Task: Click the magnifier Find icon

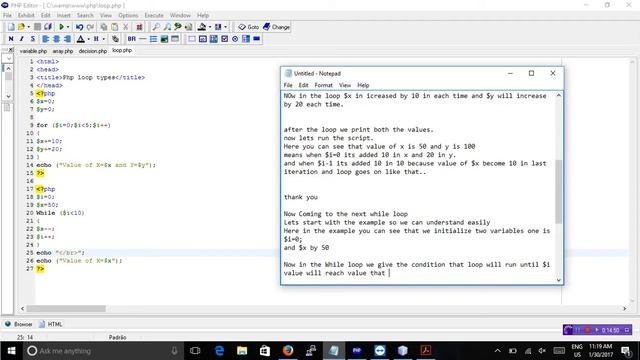Action: coord(156,27)
